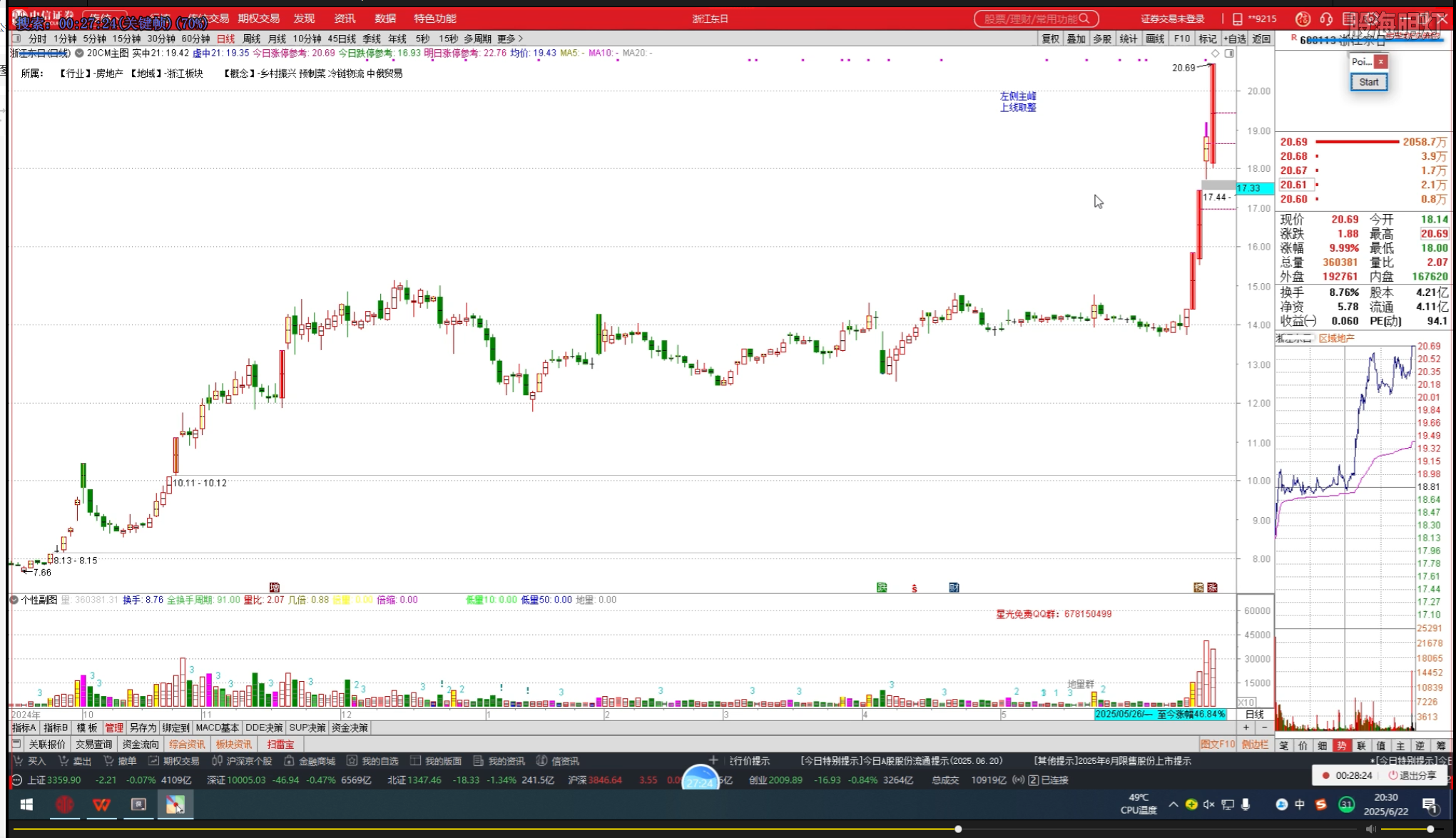Click the round index-bar menu icon before 上证
Screen dimensions: 1456x838
17,780
